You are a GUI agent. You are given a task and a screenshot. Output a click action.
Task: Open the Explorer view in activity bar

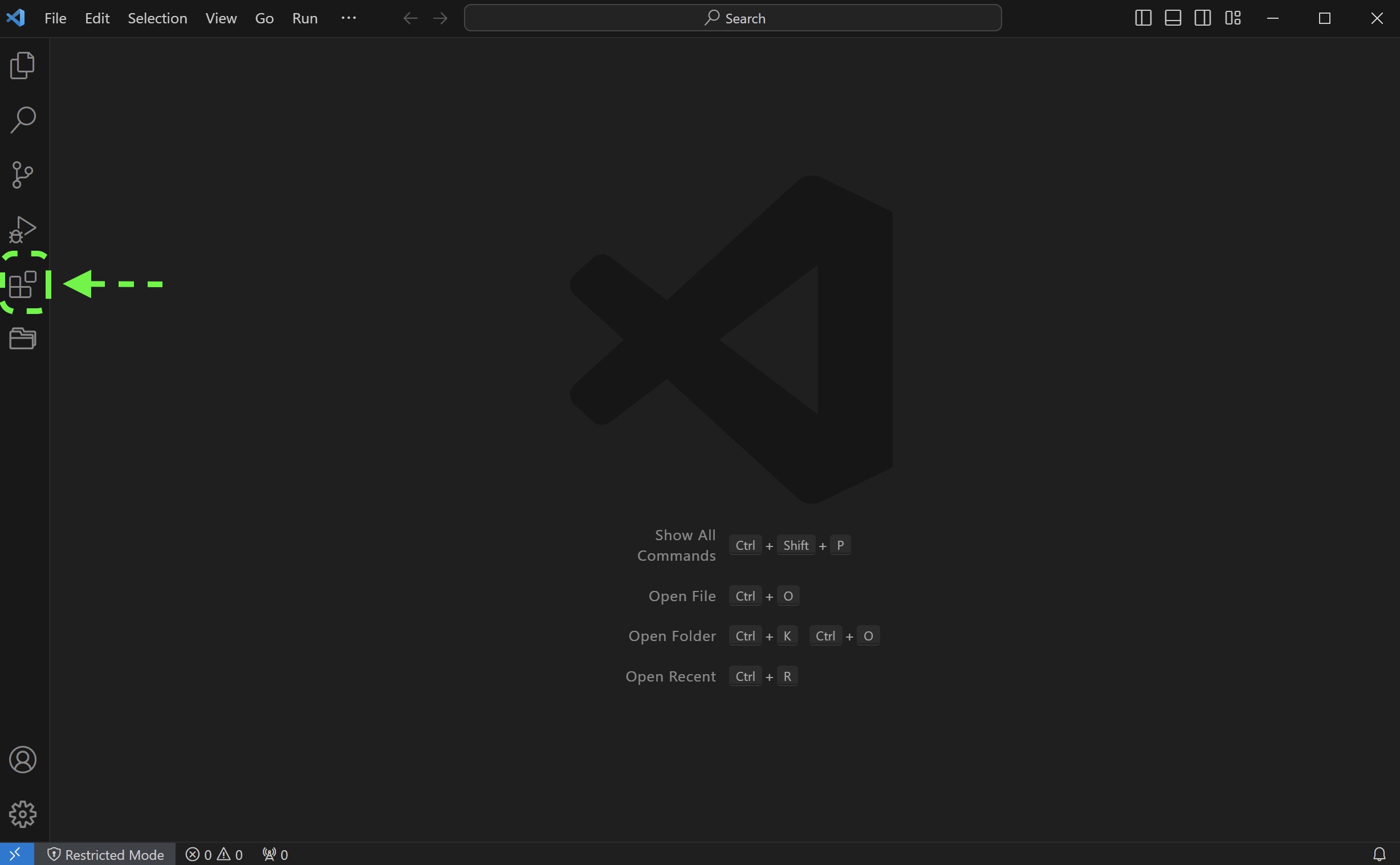click(x=23, y=65)
